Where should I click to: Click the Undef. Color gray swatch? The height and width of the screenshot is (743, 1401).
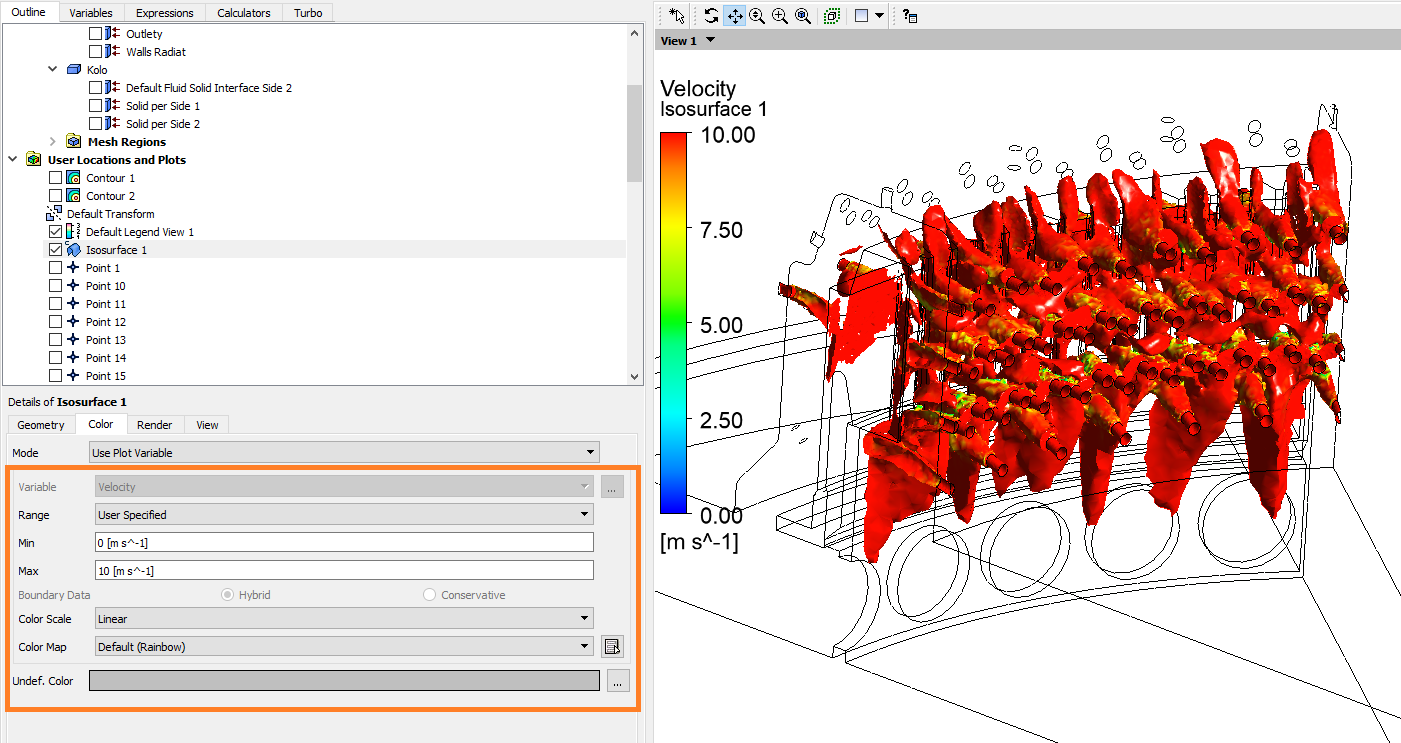click(344, 681)
